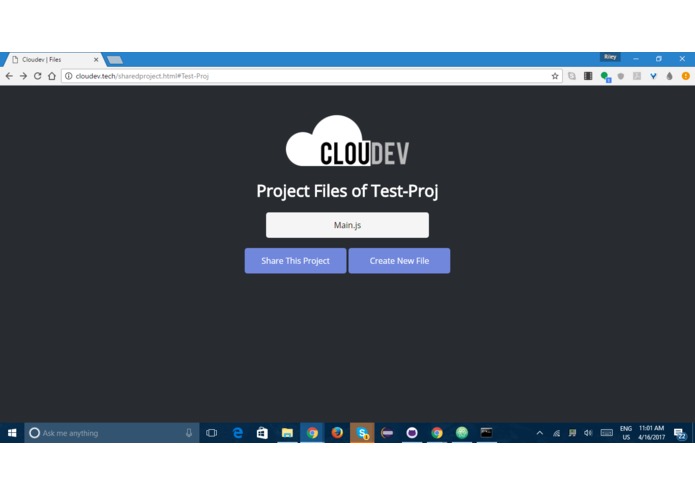The width and height of the screenshot is (695, 494).
Task: Open the browser home page icon
Action: (52, 76)
